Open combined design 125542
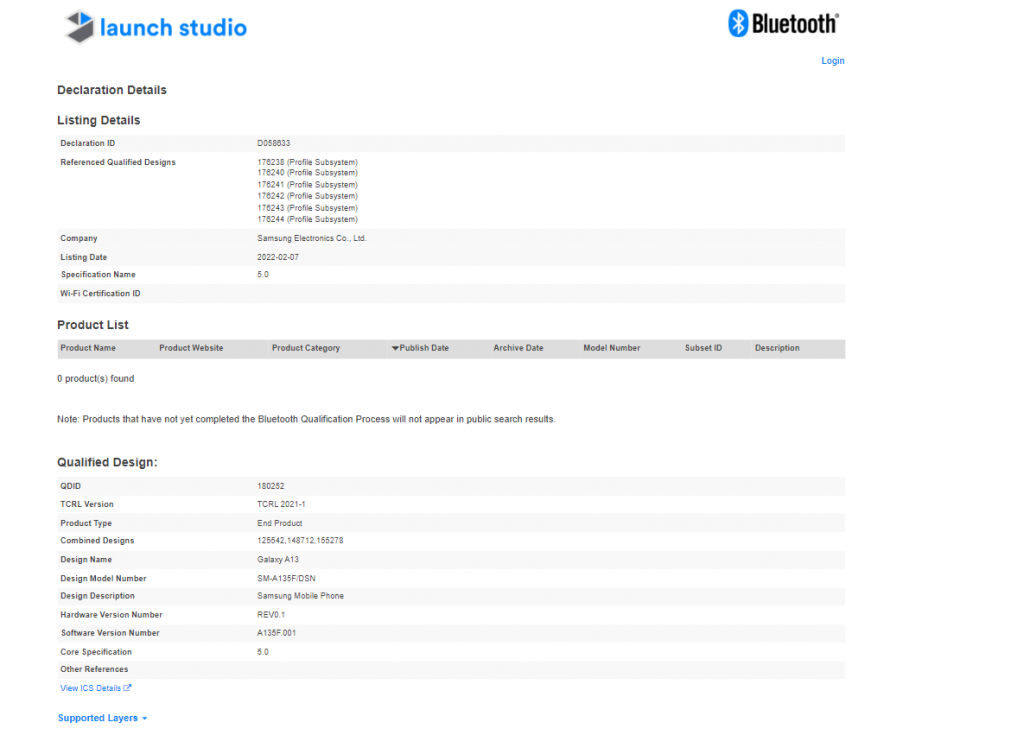Screen dimensions: 1024x735 point(270,541)
